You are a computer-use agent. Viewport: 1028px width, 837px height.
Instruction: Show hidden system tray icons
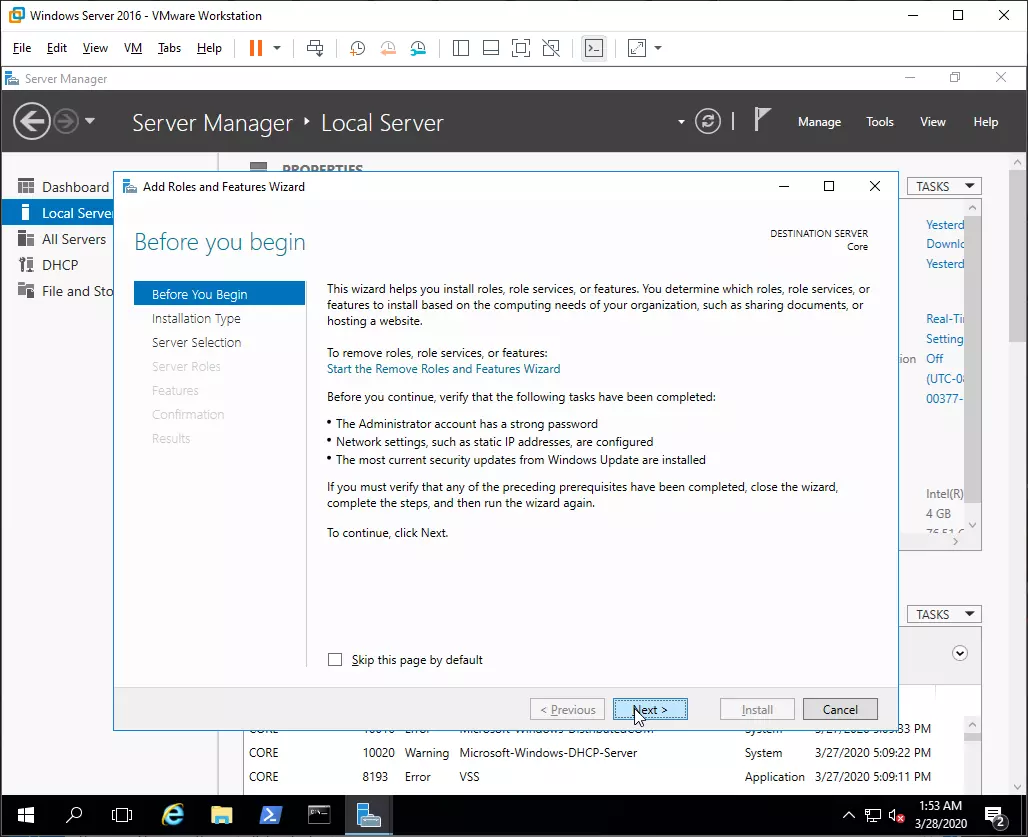848,816
